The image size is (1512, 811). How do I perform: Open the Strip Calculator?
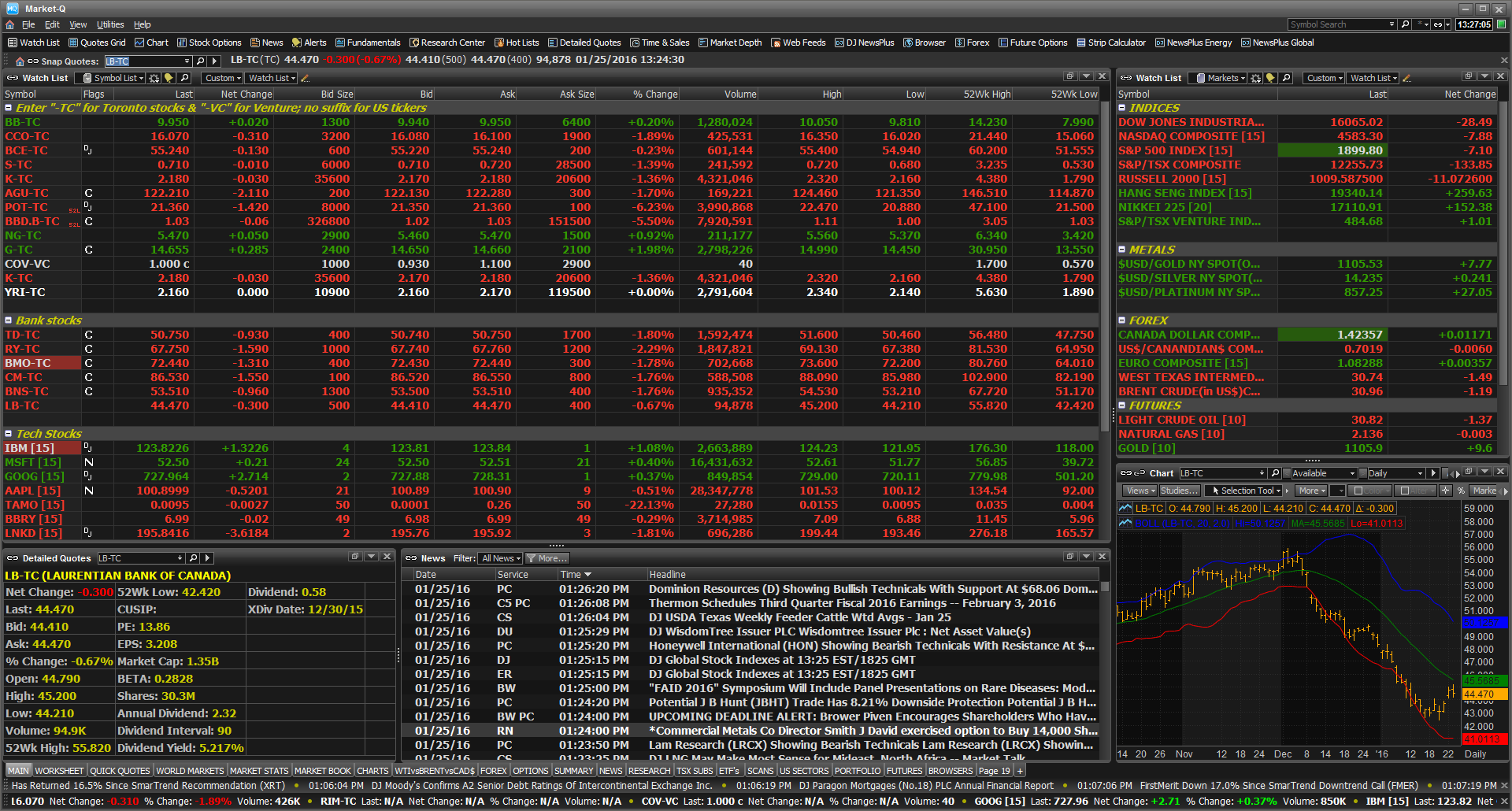[1111, 43]
